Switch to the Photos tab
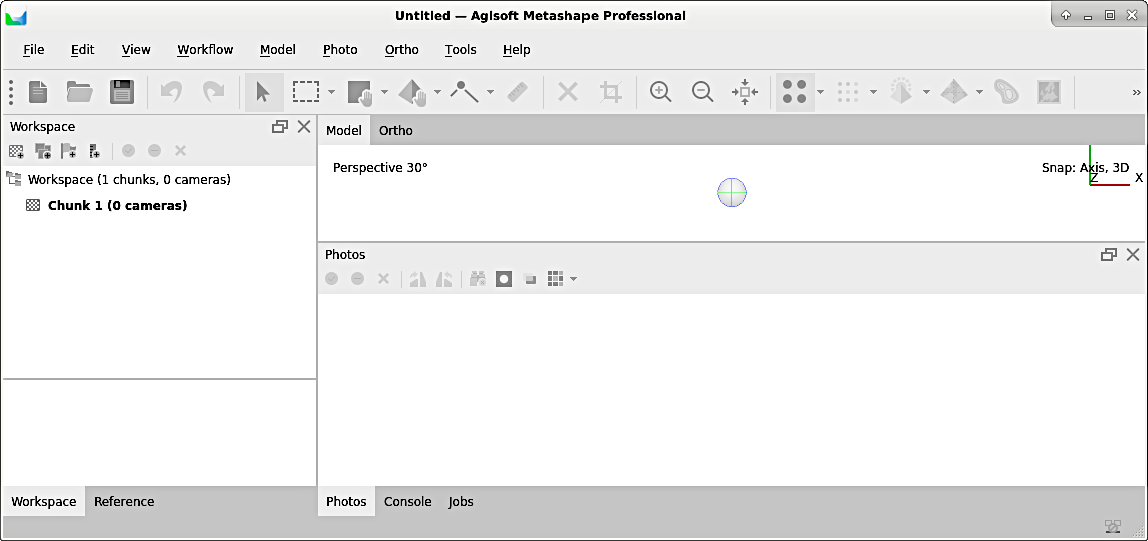Image resolution: width=1148 pixels, height=541 pixels. click(346, 501)
